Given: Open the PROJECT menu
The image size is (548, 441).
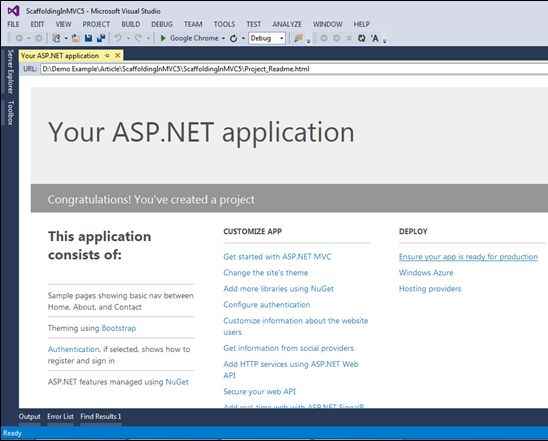Looking at the screenshot, I should [96, 24].
